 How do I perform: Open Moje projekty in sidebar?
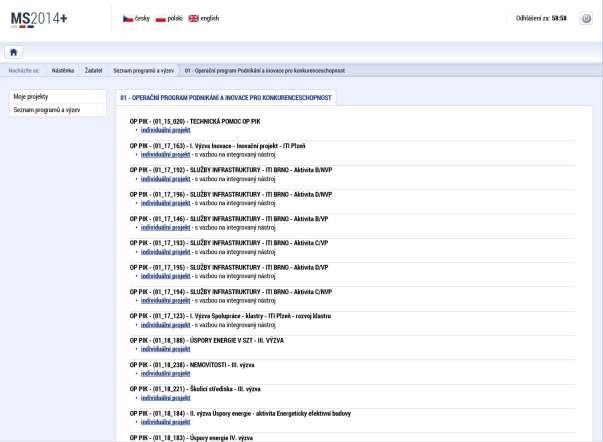click(x=57, y=97)
